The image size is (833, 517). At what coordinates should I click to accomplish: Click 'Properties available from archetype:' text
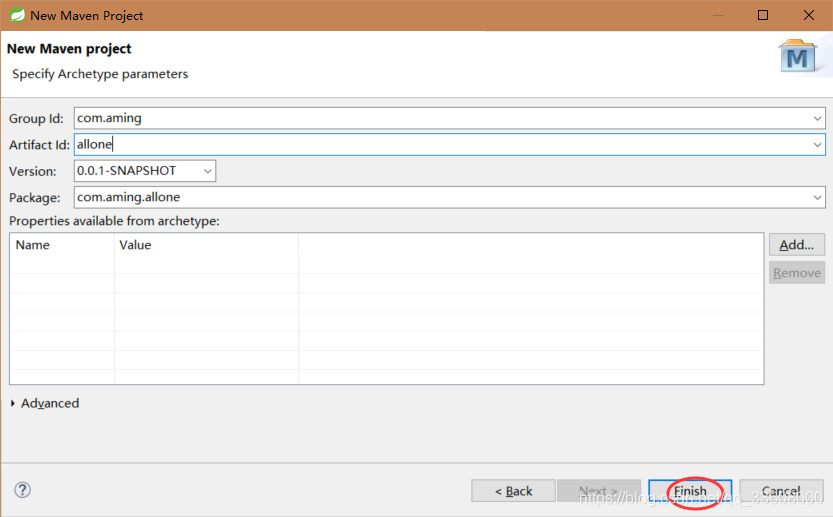click(x=114, y=221)
